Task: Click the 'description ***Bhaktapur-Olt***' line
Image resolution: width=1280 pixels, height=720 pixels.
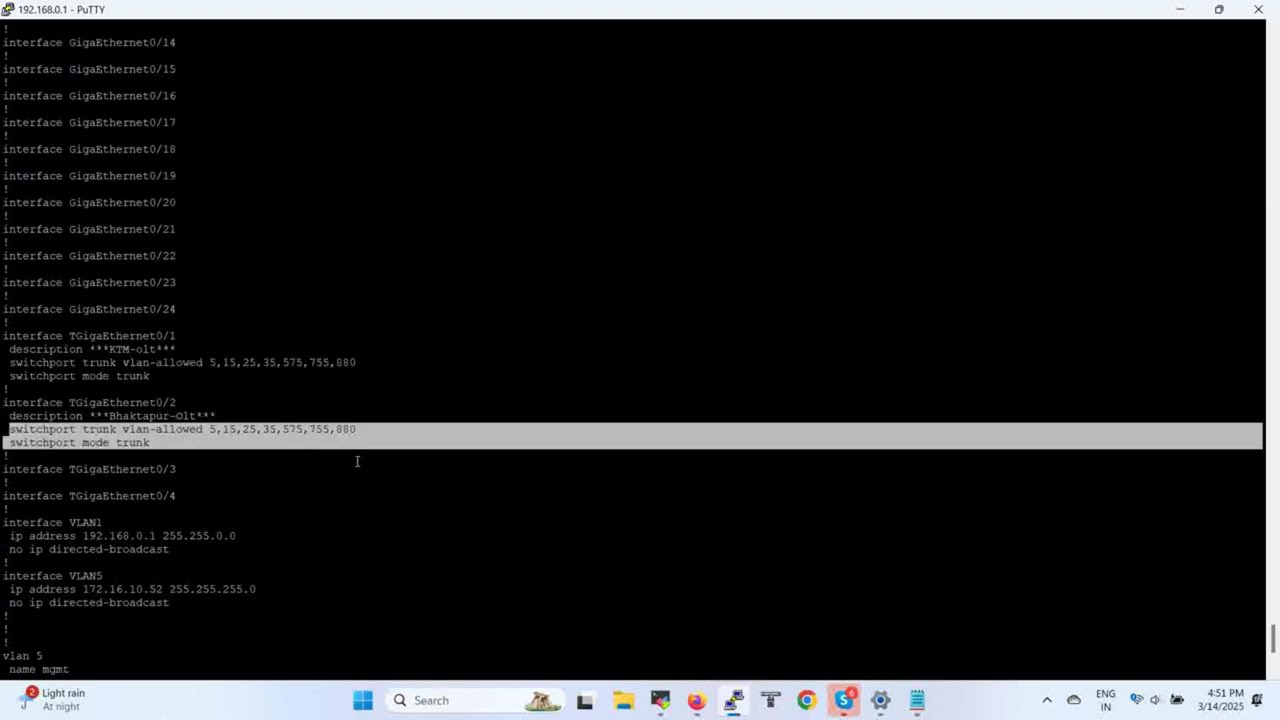Action: [x=112, y=416]
